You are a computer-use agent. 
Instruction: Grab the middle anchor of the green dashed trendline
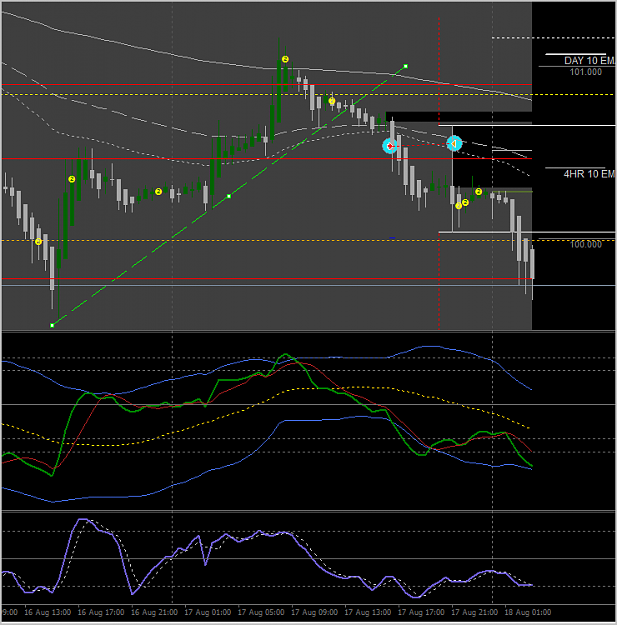[229, 196]
